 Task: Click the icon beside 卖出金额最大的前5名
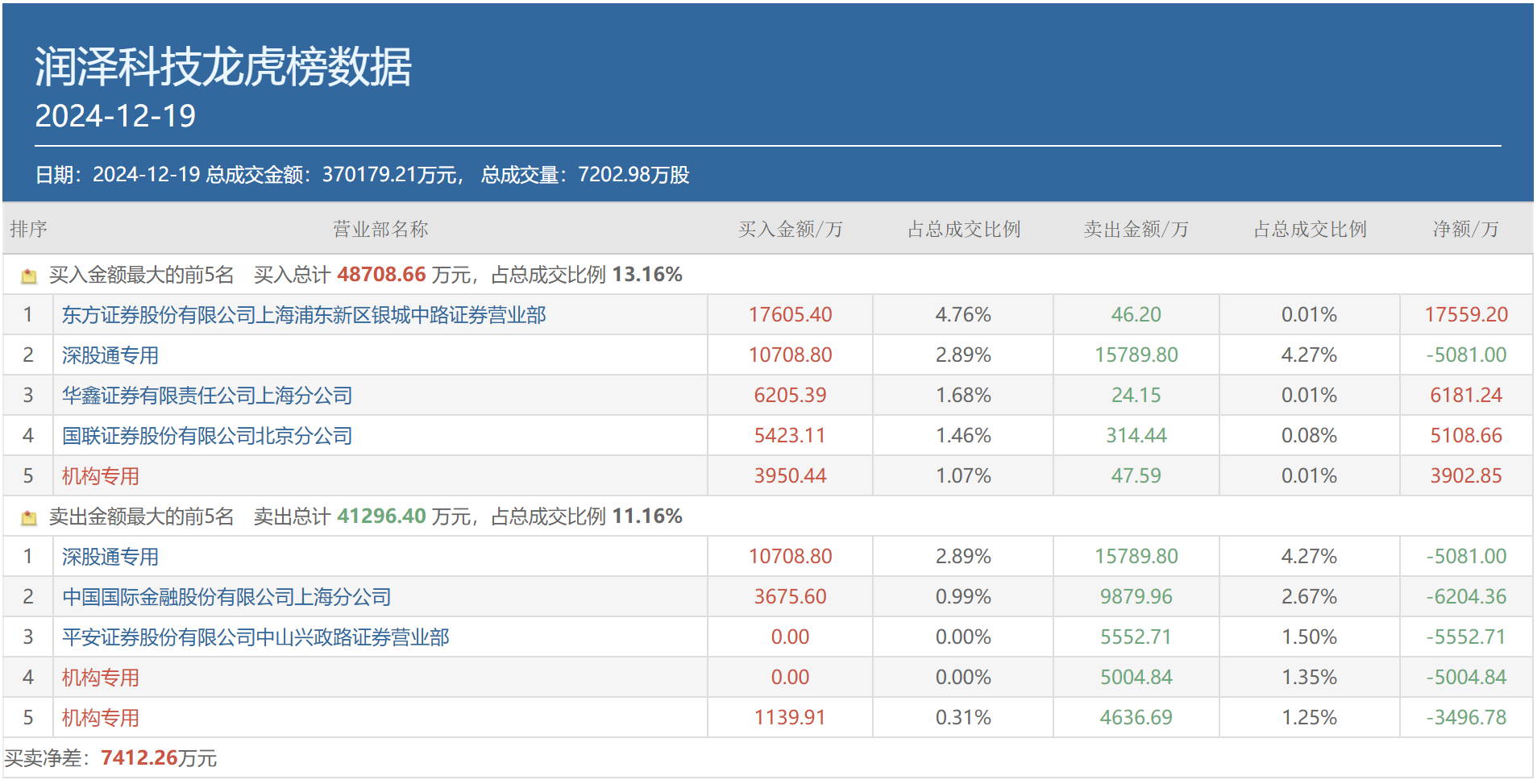pos(29,518)
